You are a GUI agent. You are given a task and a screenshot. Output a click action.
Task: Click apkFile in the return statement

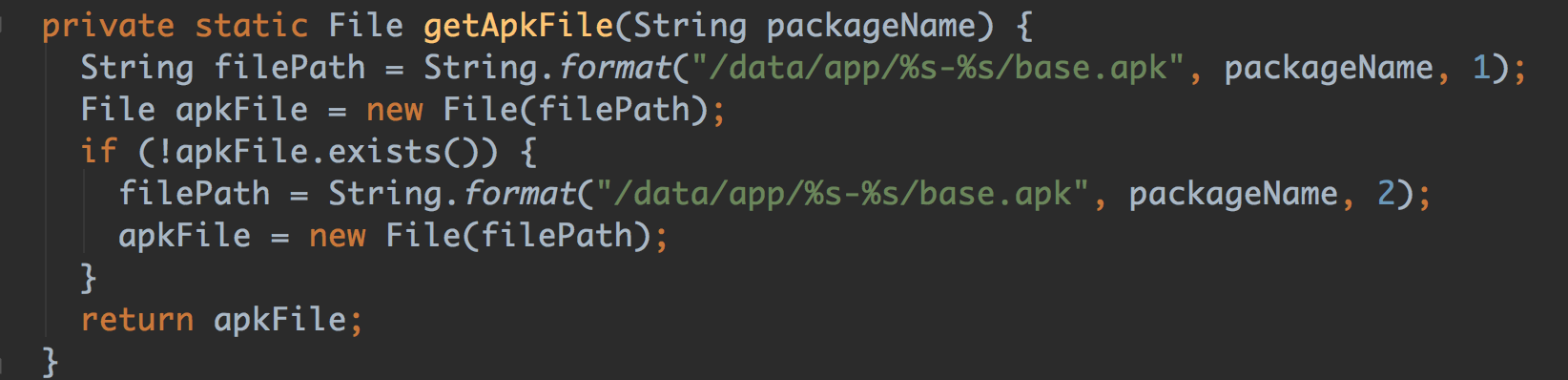(280, 321)
